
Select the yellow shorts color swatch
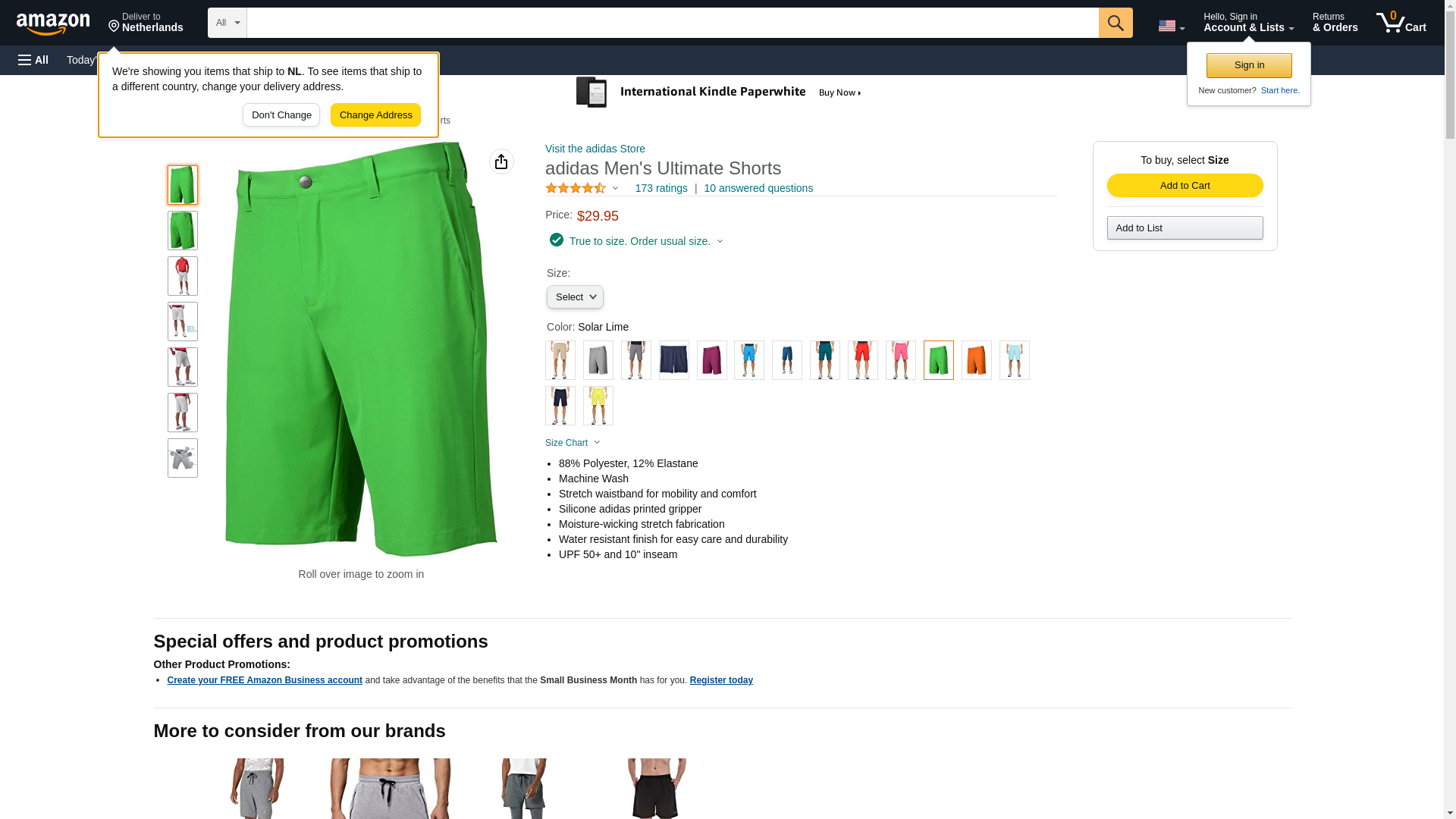598,406
